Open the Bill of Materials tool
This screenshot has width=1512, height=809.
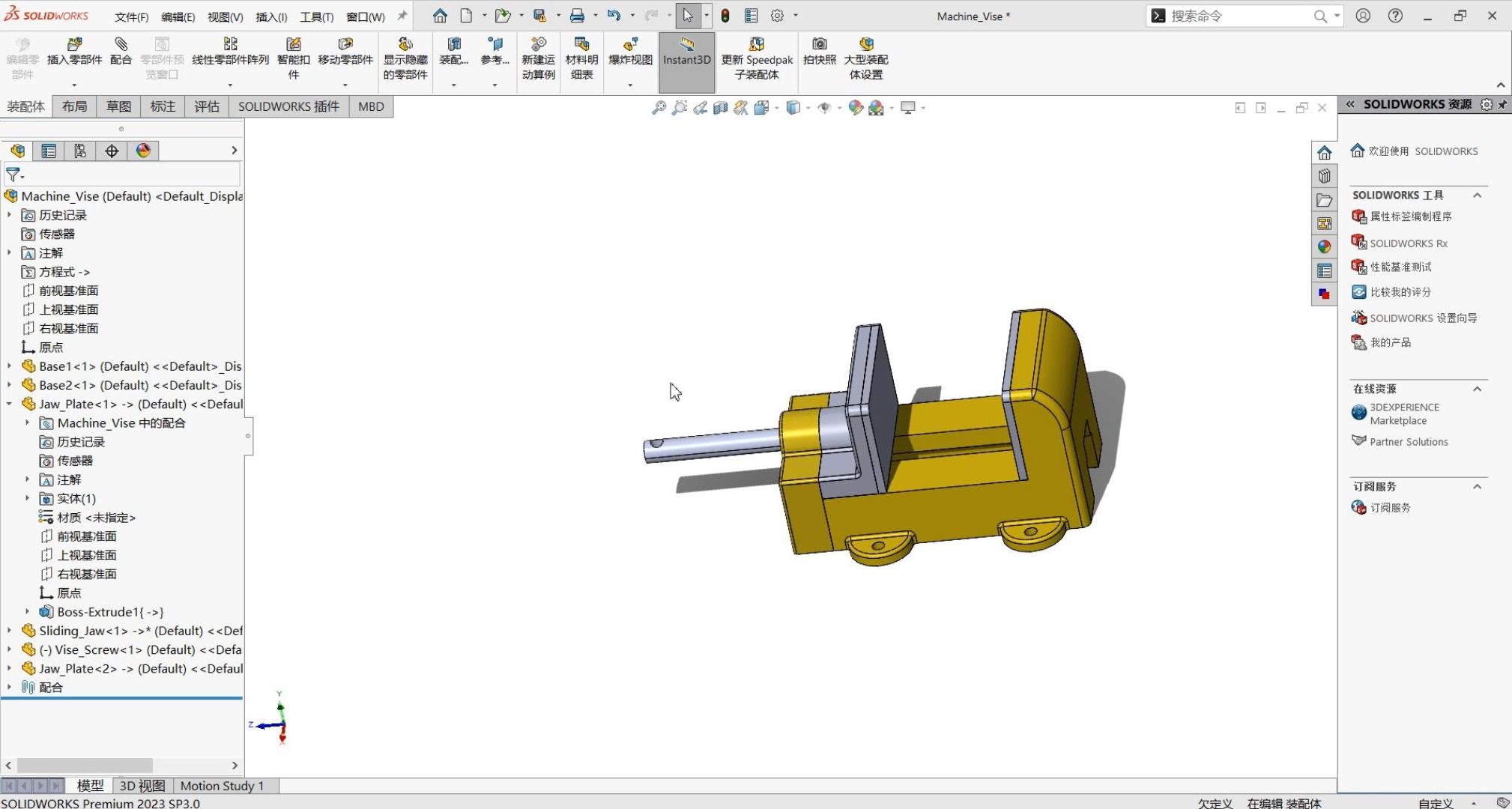581,45
